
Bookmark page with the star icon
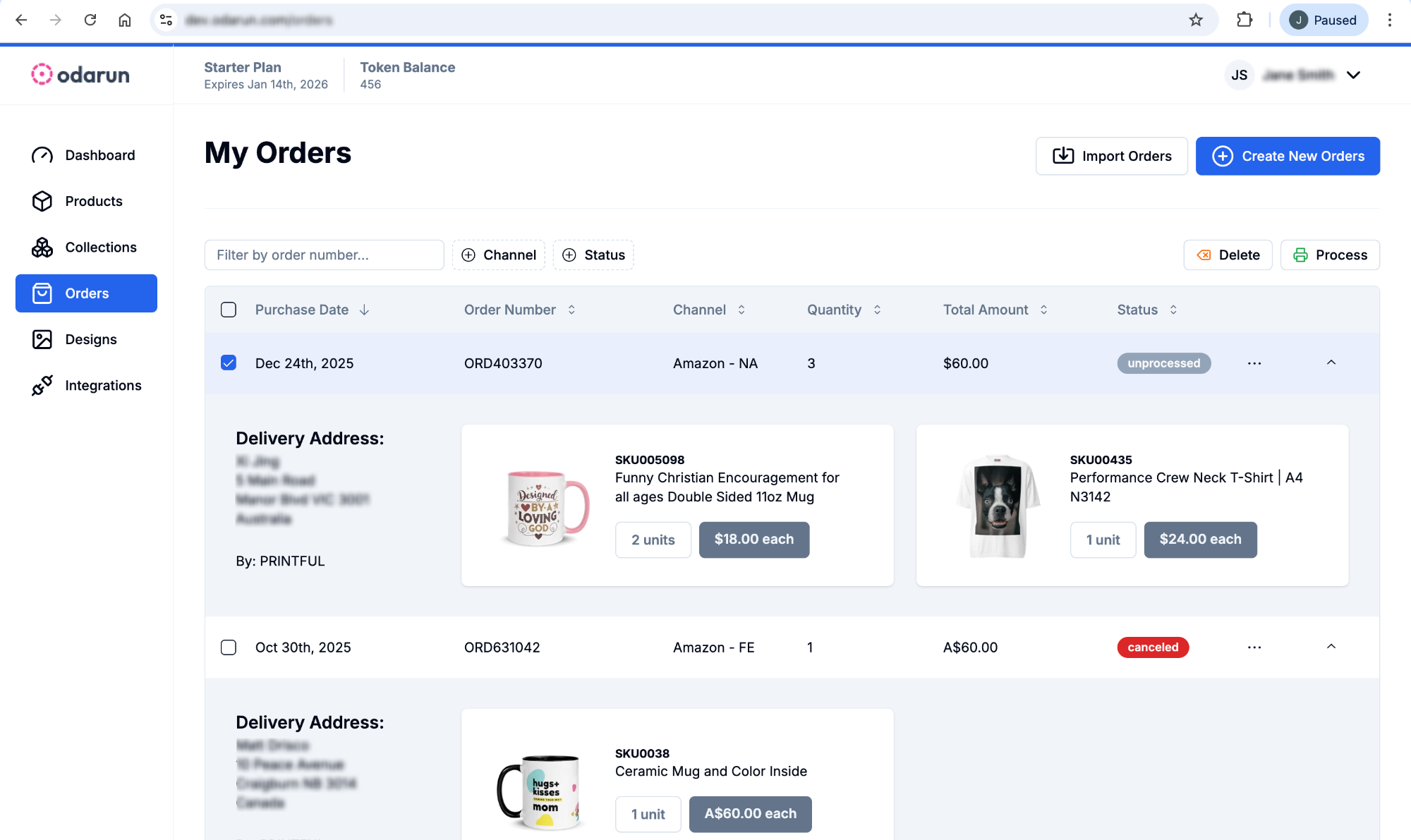click(x=1195, y=20)
